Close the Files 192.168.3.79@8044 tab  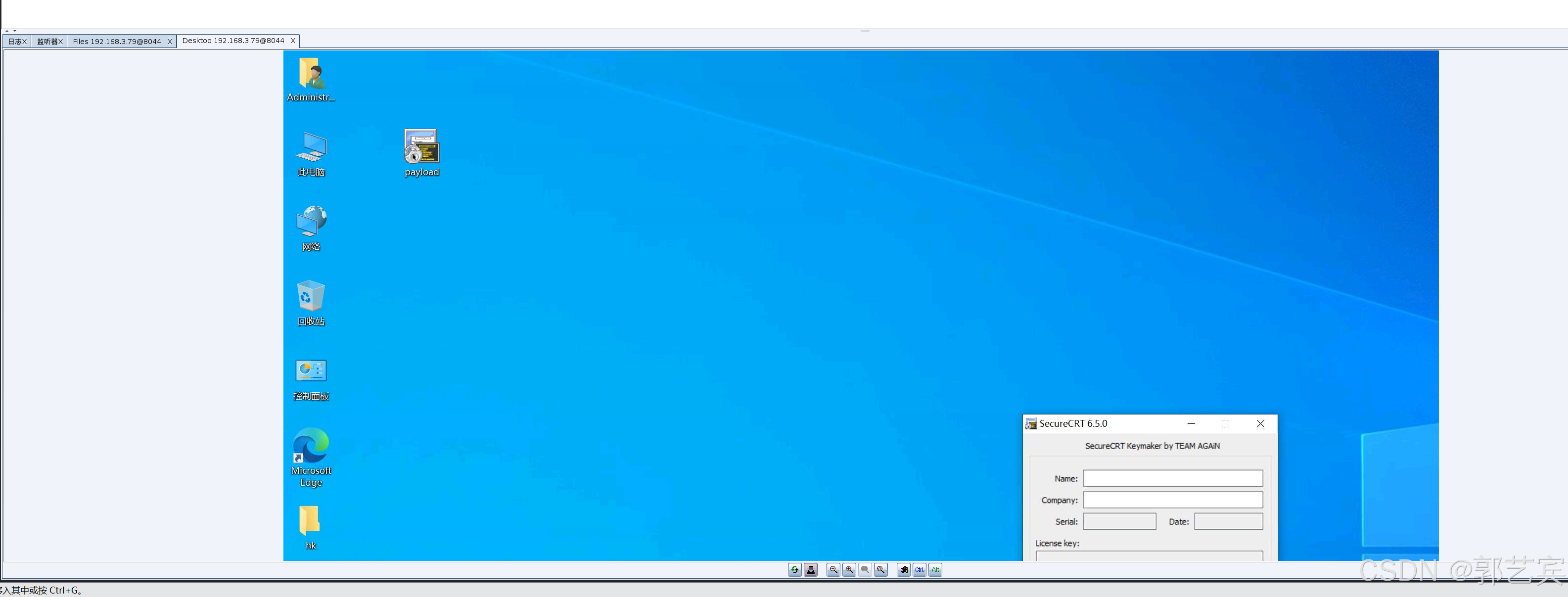point(170,42)
